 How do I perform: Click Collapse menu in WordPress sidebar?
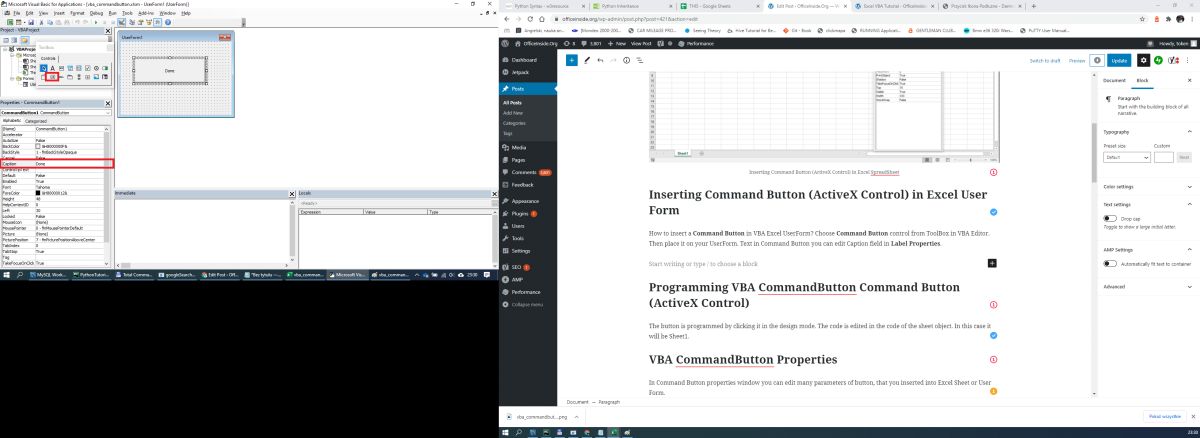[527, 304]
